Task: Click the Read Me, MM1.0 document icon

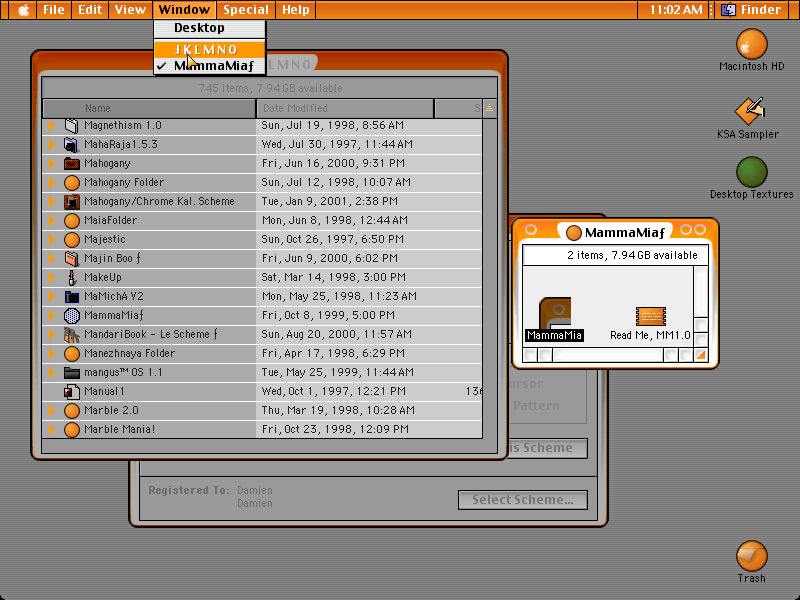Action: tap(651, 316)
